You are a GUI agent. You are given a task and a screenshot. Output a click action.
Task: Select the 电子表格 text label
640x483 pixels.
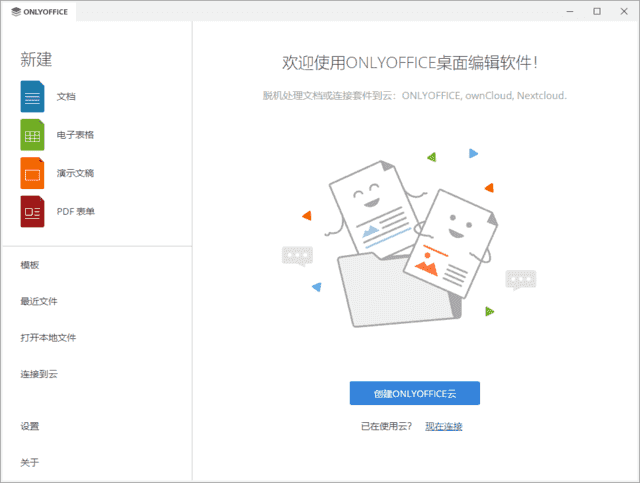tap(75, 135)
